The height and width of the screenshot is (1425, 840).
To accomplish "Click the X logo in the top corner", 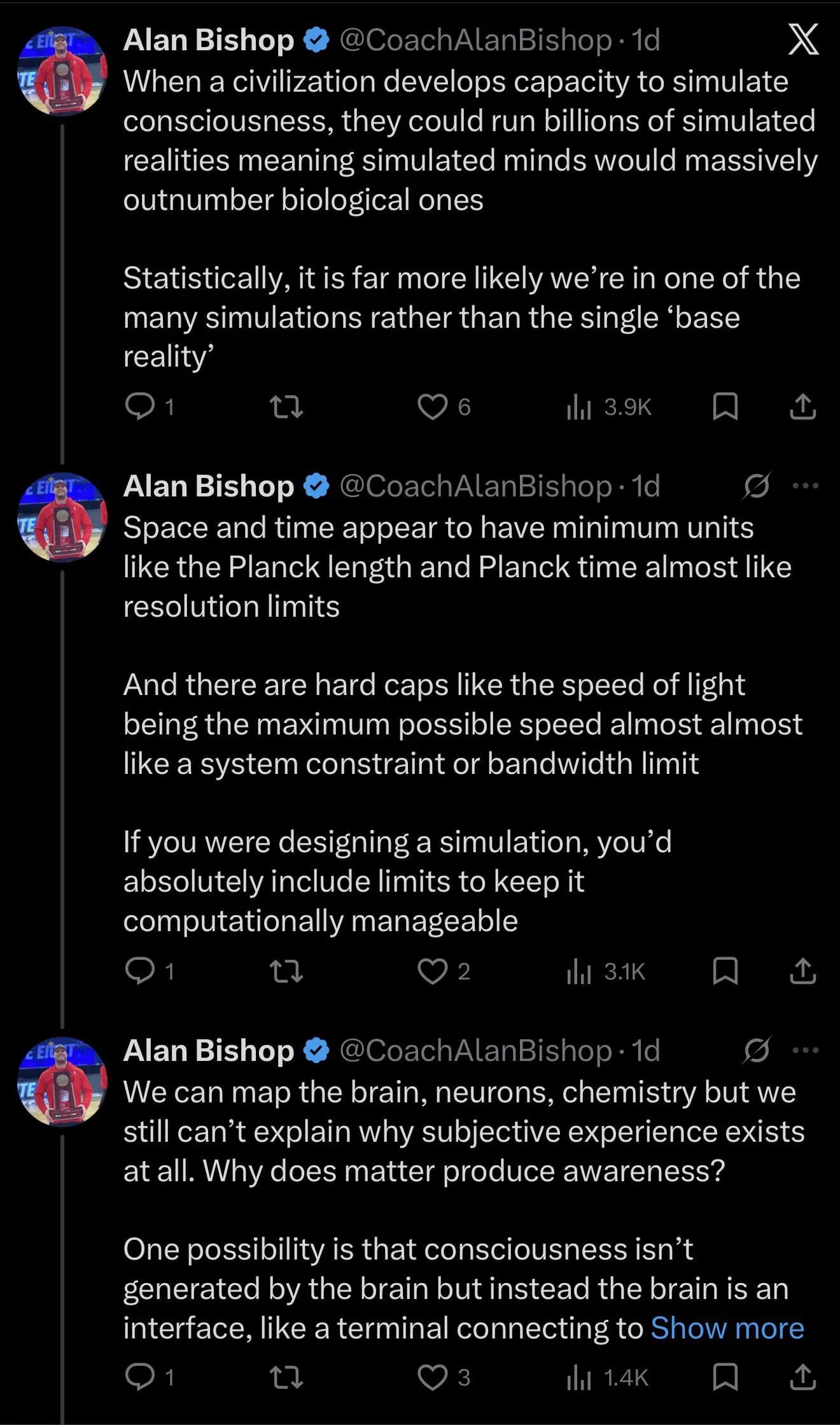I will coord(803,41).
